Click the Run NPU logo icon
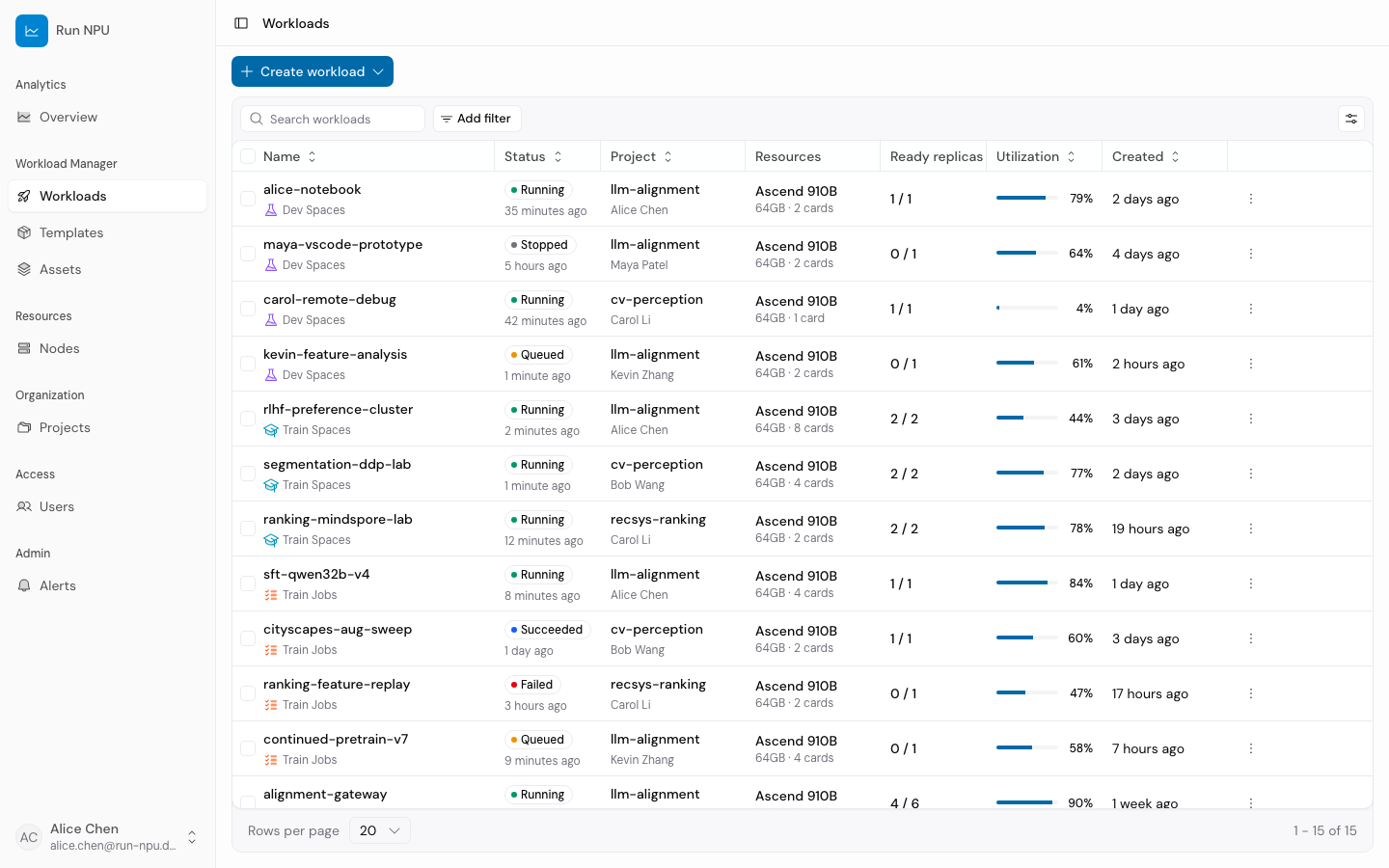The width and height of the screenshot is (1389, 868). tap(32, 31)
